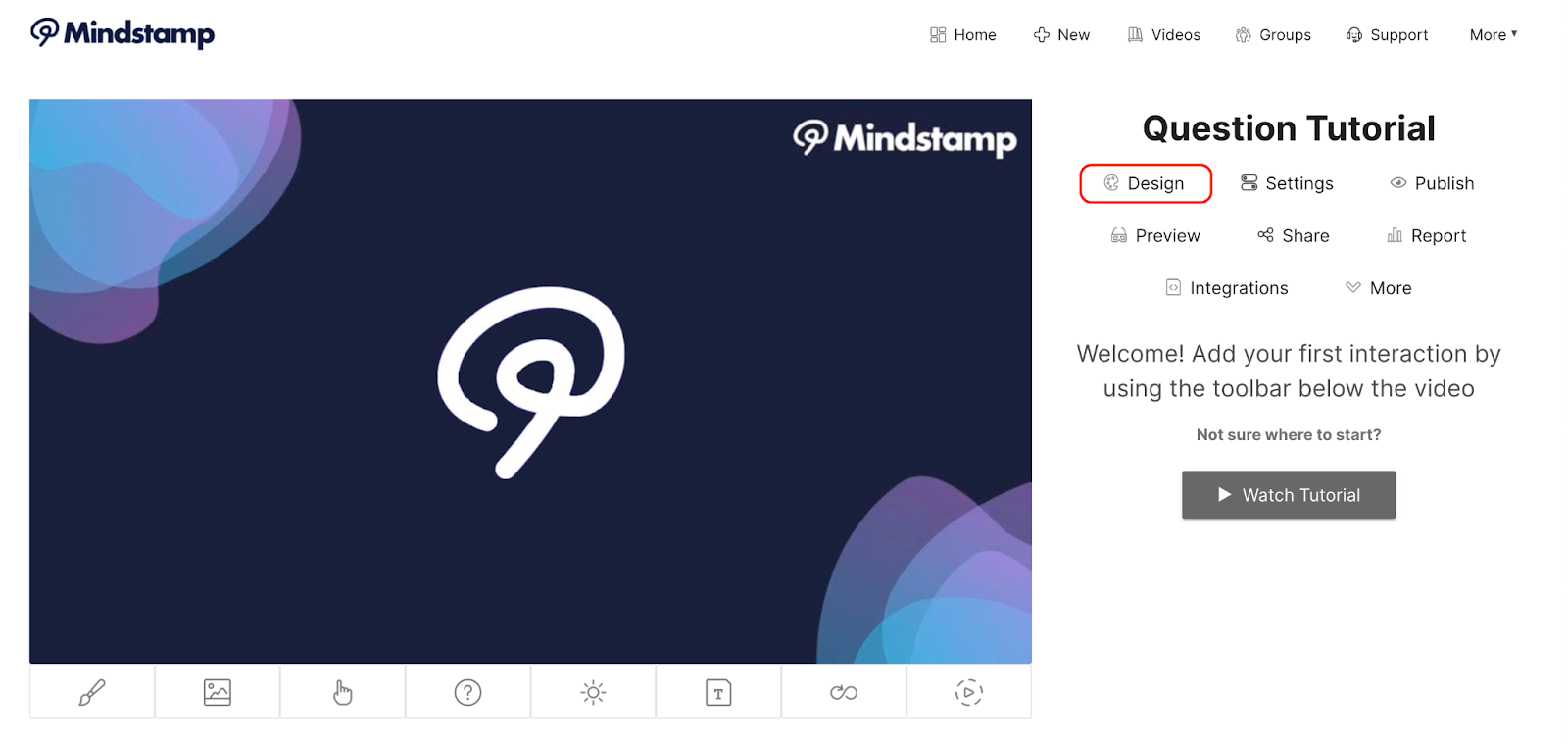The image size is (1568, 745).
Task: Open the Design tab
Action: coord(1146,183)
